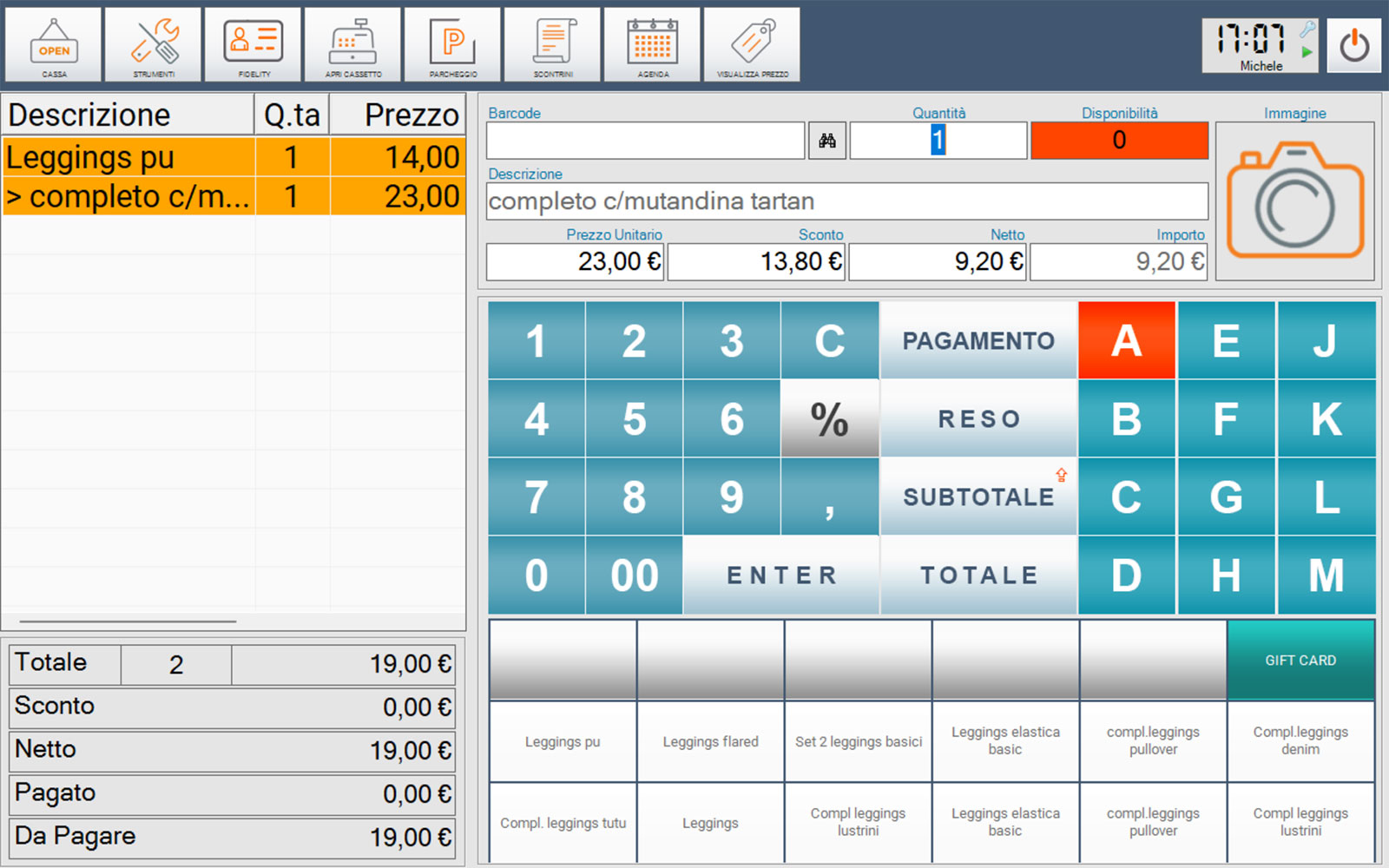
Task: Open the Strumenti tools icon
Action: (154, 45)
